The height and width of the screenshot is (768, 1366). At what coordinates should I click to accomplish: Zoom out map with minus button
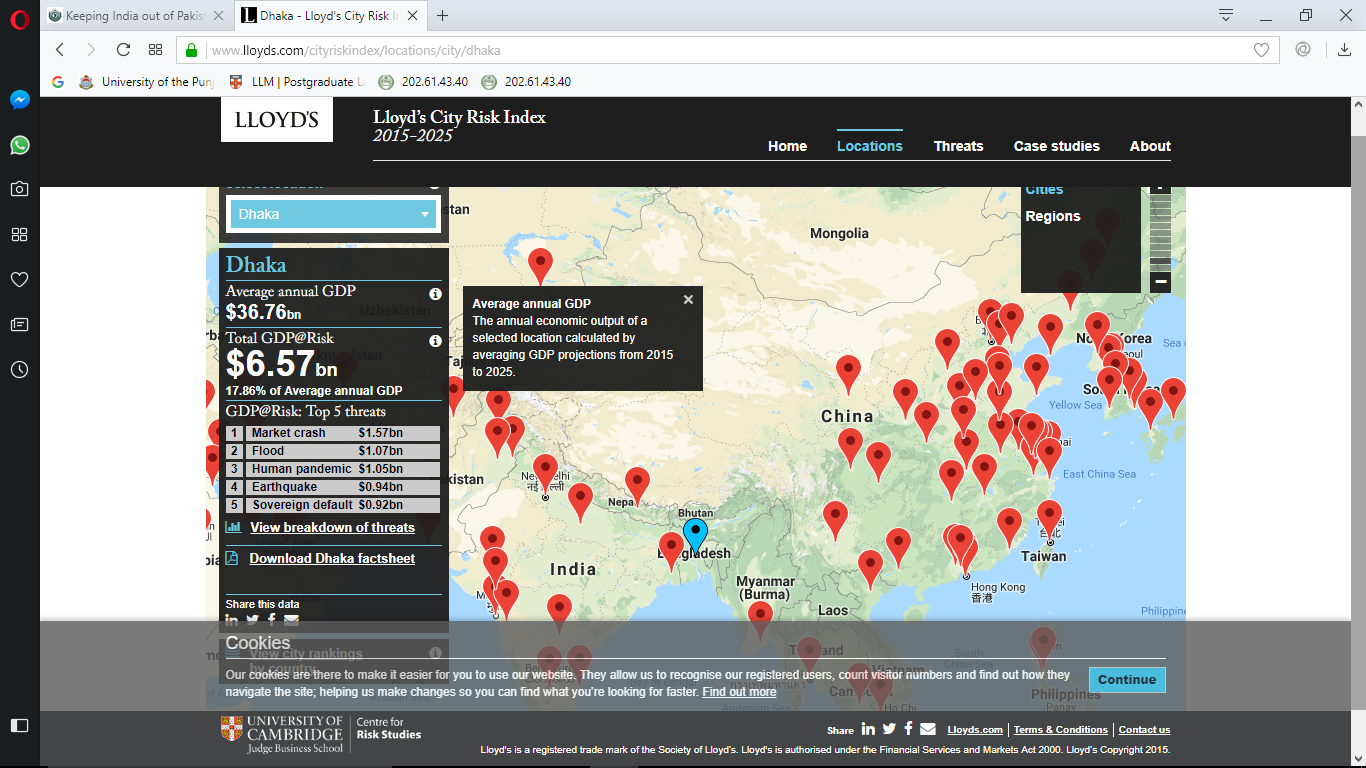tap(1160, 282)
